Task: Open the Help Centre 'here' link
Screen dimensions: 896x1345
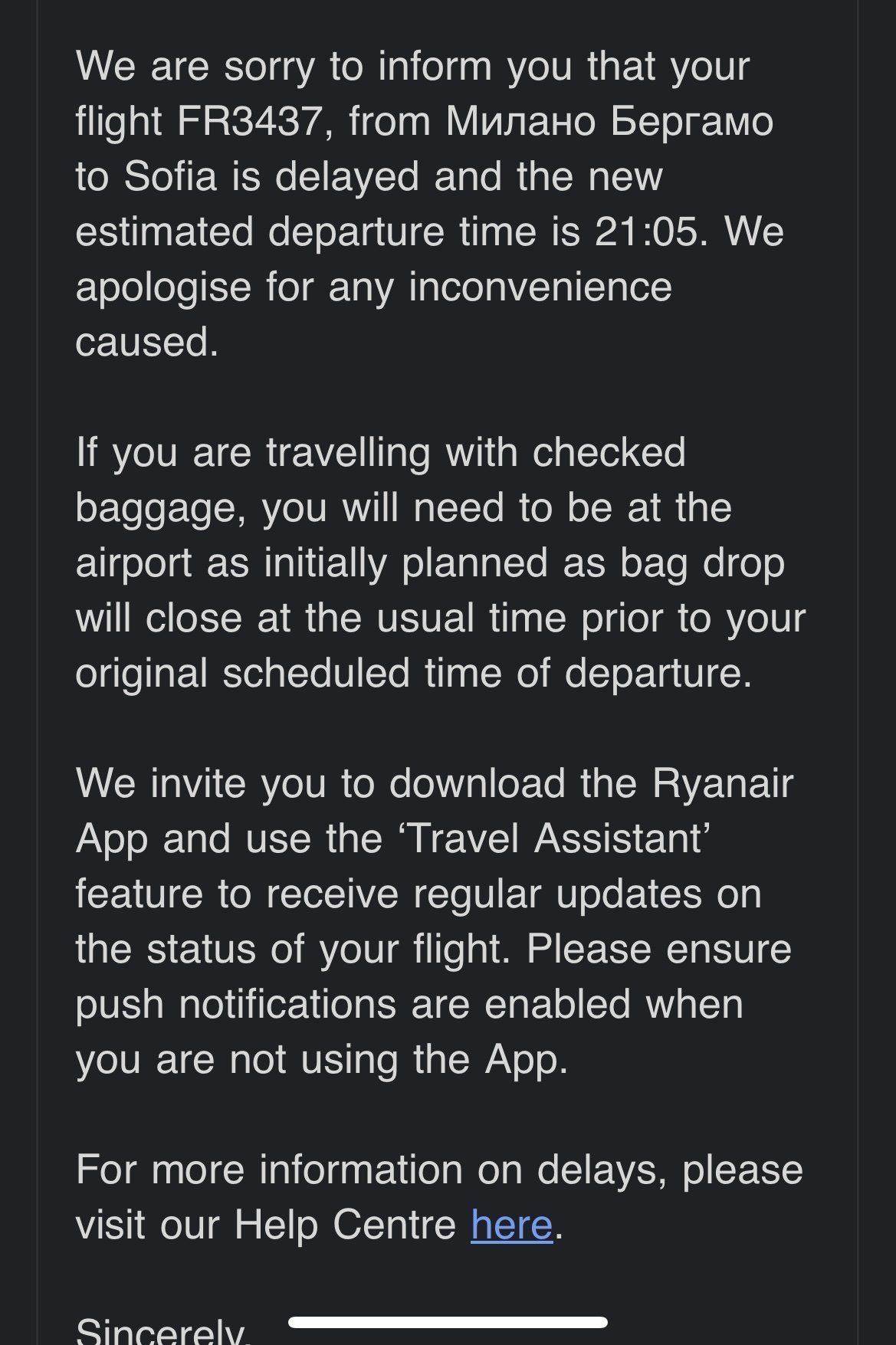Action: [x=511, y=1225]
